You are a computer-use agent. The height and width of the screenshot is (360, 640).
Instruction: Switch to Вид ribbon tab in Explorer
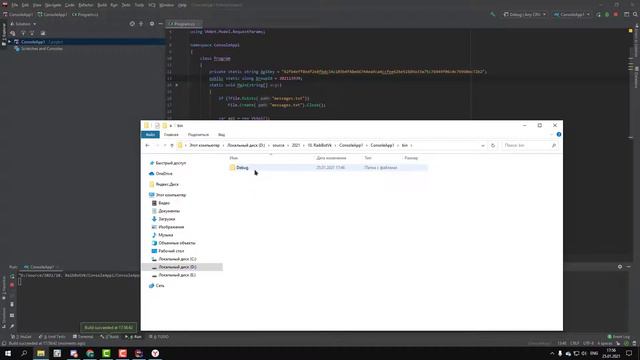[x=222, y=135]
